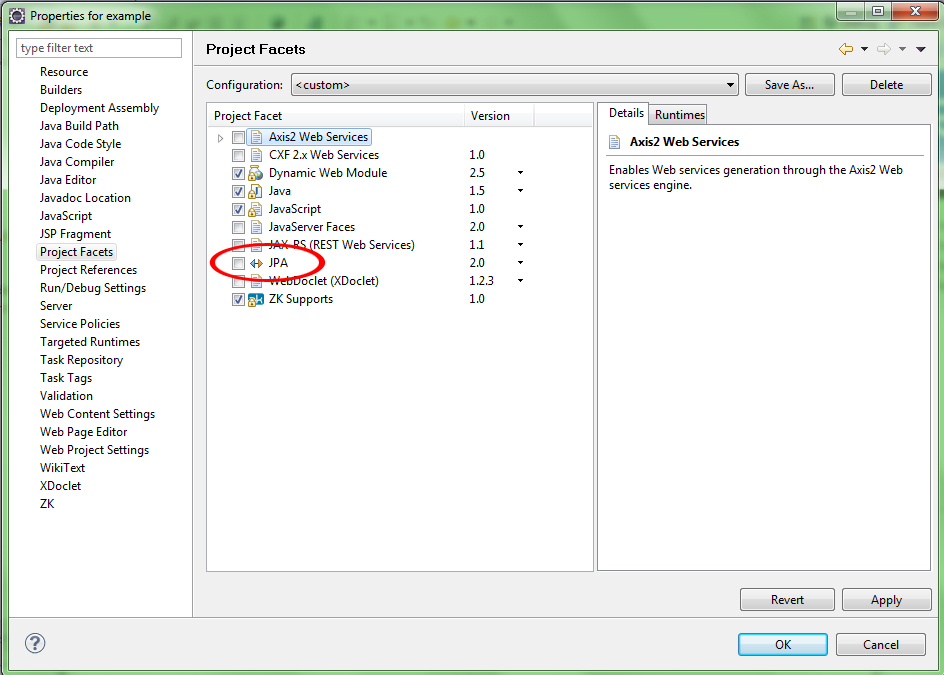Image resolution: width=944 pixels, height=675 pixels.
Task: Check the JPA facet checkbox
Action: [x=238, y=263]
